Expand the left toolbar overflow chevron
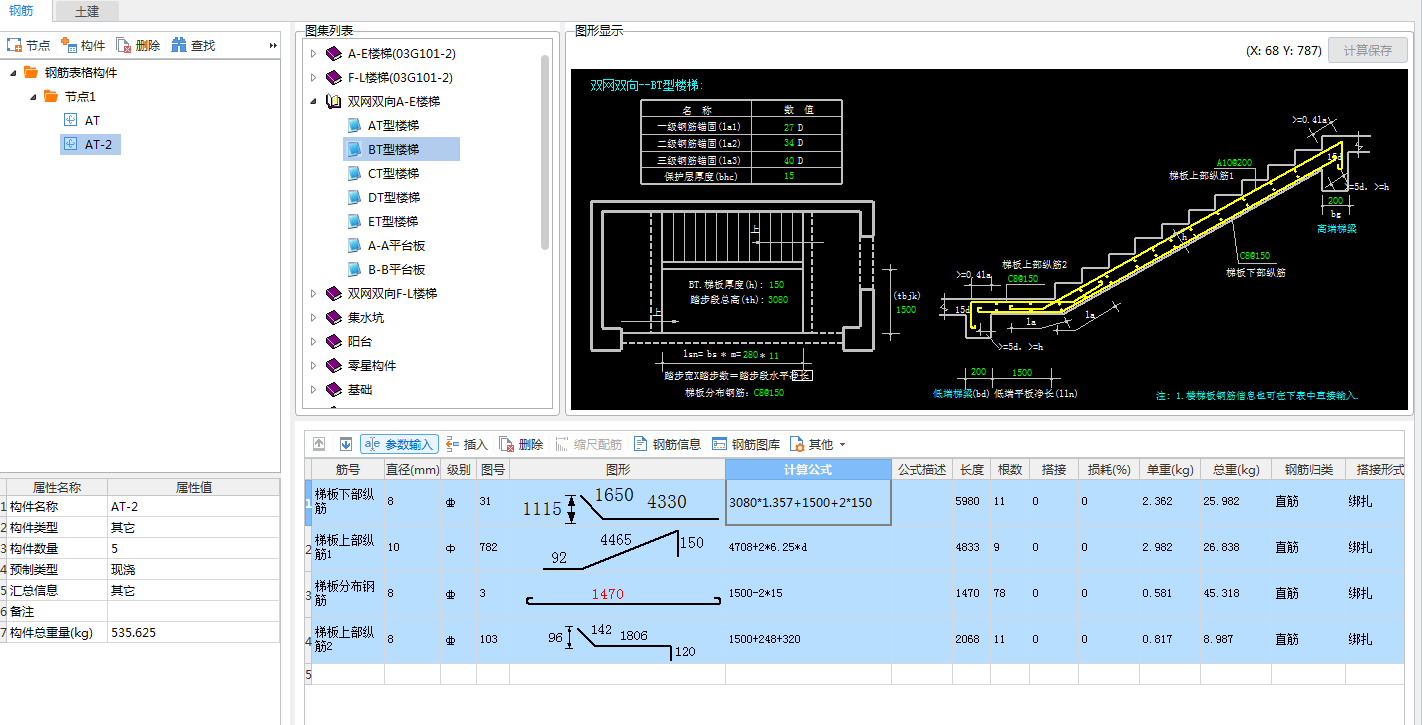 [273, 46]
